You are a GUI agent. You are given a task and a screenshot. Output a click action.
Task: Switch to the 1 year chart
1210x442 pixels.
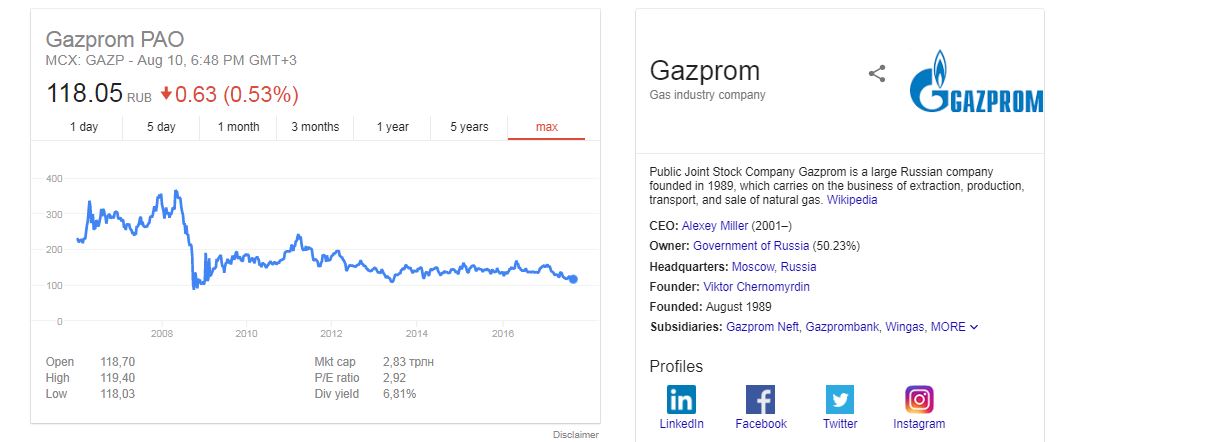(392, 127)
